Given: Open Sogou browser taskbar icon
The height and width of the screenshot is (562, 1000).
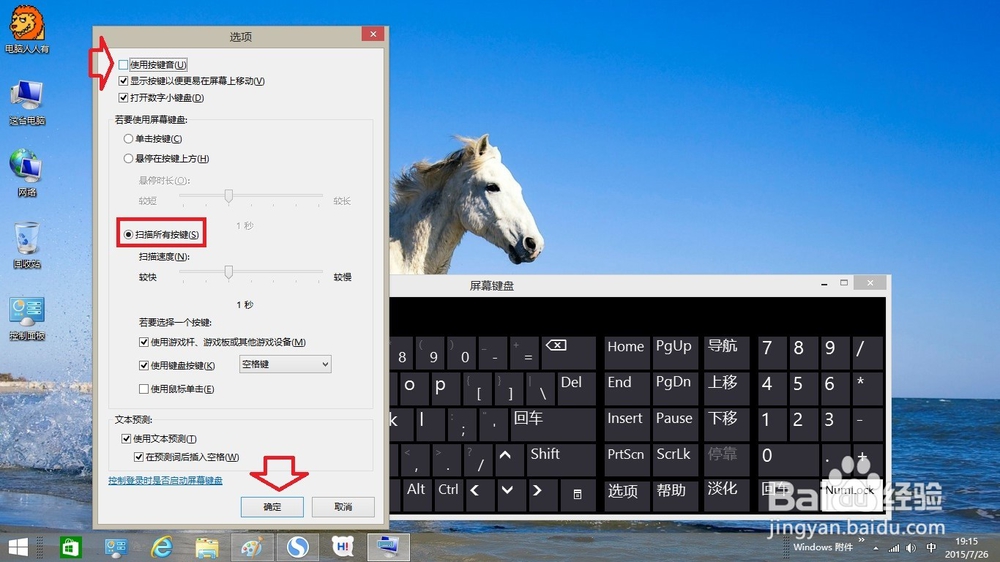Looking at the screenshot, I should click(297, 547).
